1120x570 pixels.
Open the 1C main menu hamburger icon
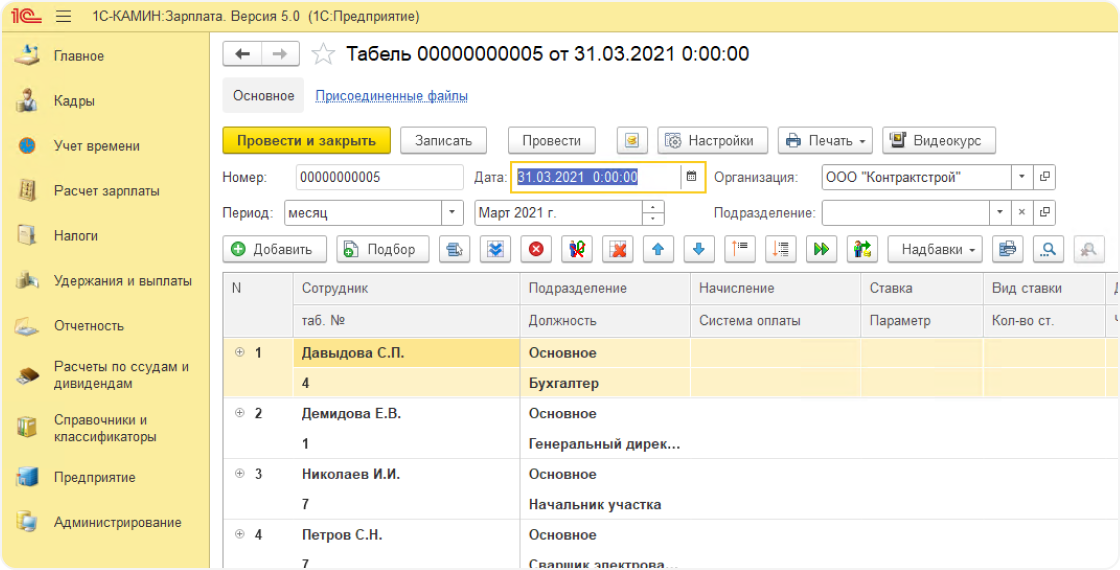[x=64, y=16]
